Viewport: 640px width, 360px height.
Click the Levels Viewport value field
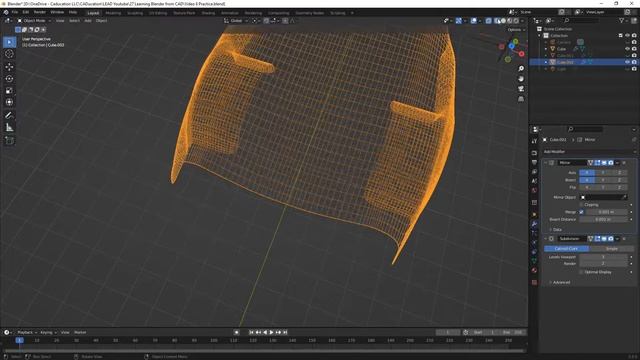click(x=603, y=257)
